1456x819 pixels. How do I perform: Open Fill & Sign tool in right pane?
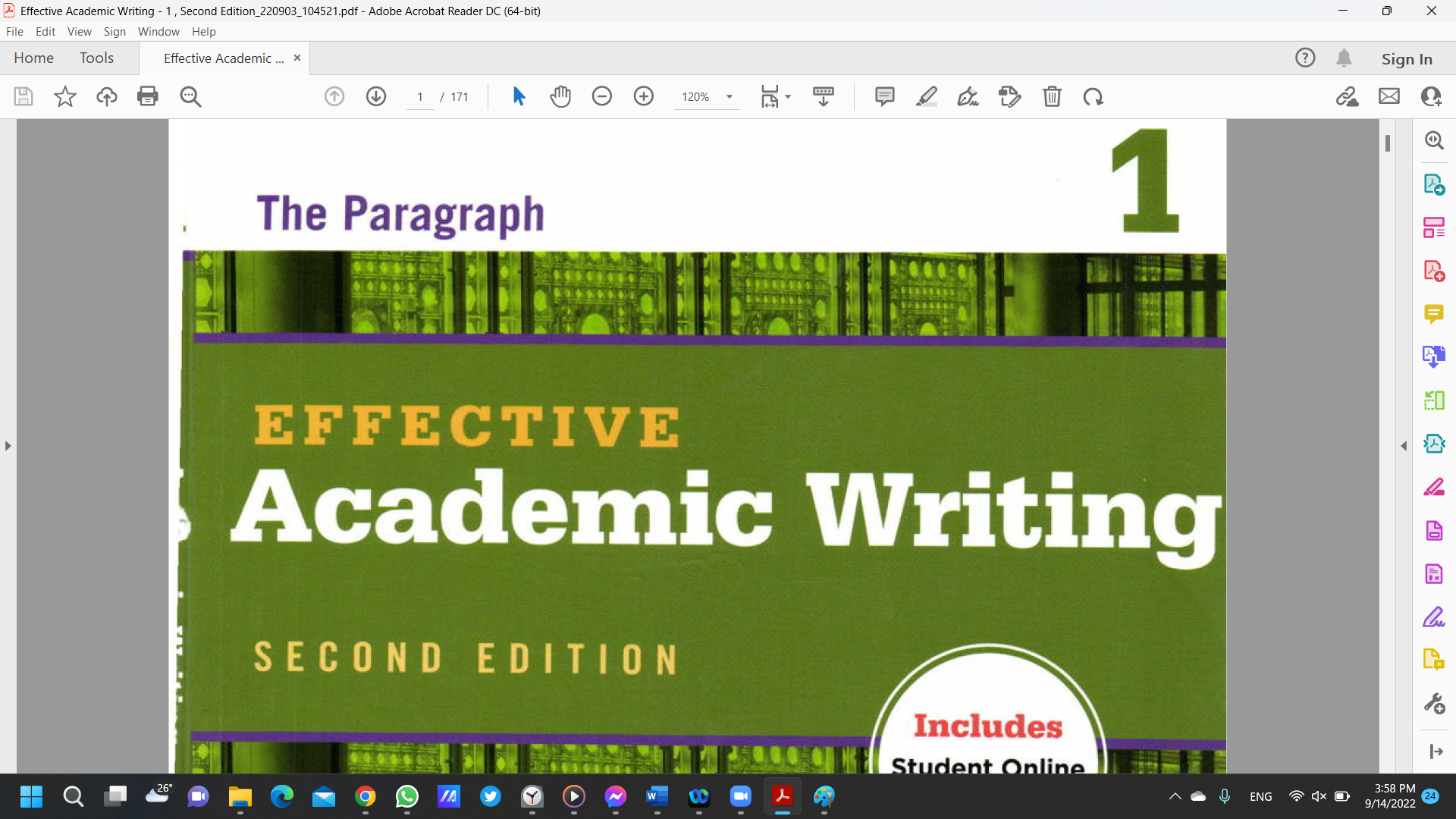pyautogui.click(x=1434, y=617)
